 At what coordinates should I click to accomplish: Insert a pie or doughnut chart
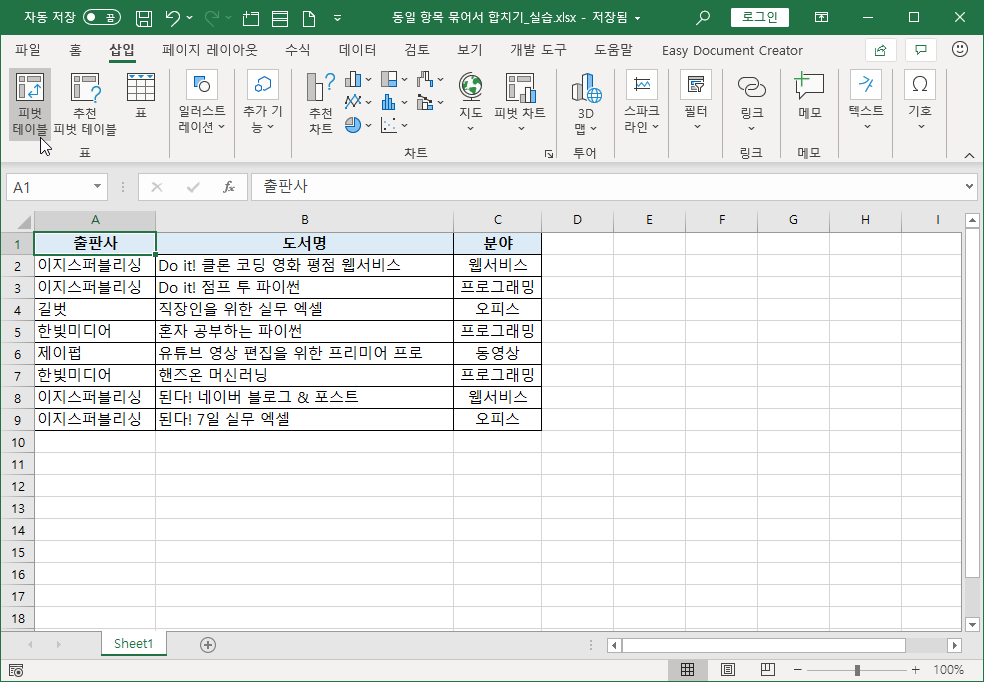coord(358,125)
